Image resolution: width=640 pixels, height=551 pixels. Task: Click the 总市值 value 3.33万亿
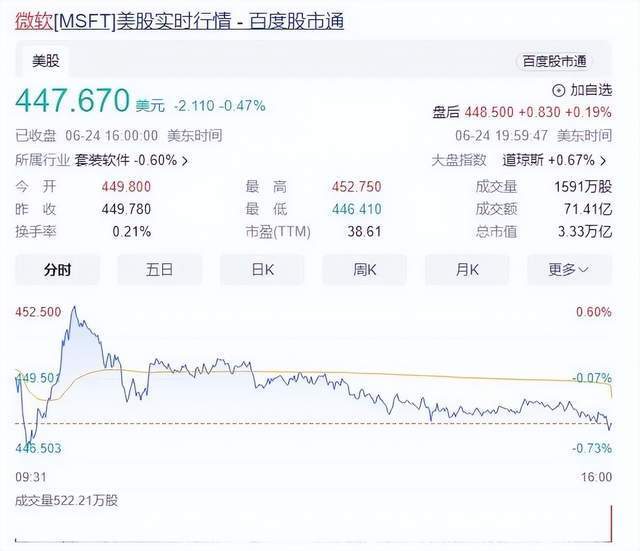585,231
